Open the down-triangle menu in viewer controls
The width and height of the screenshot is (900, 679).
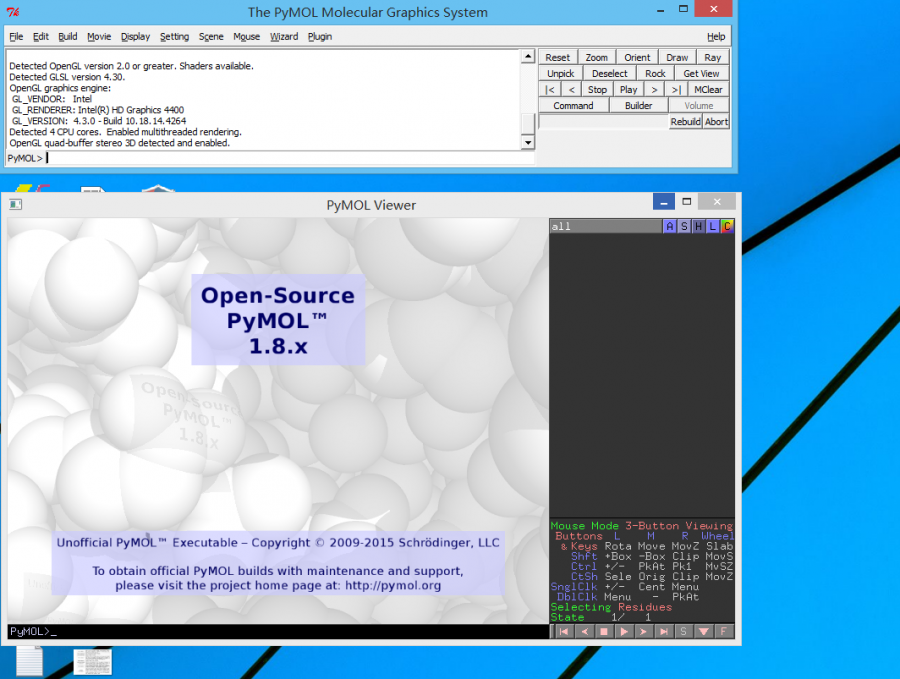pos(704,631)
